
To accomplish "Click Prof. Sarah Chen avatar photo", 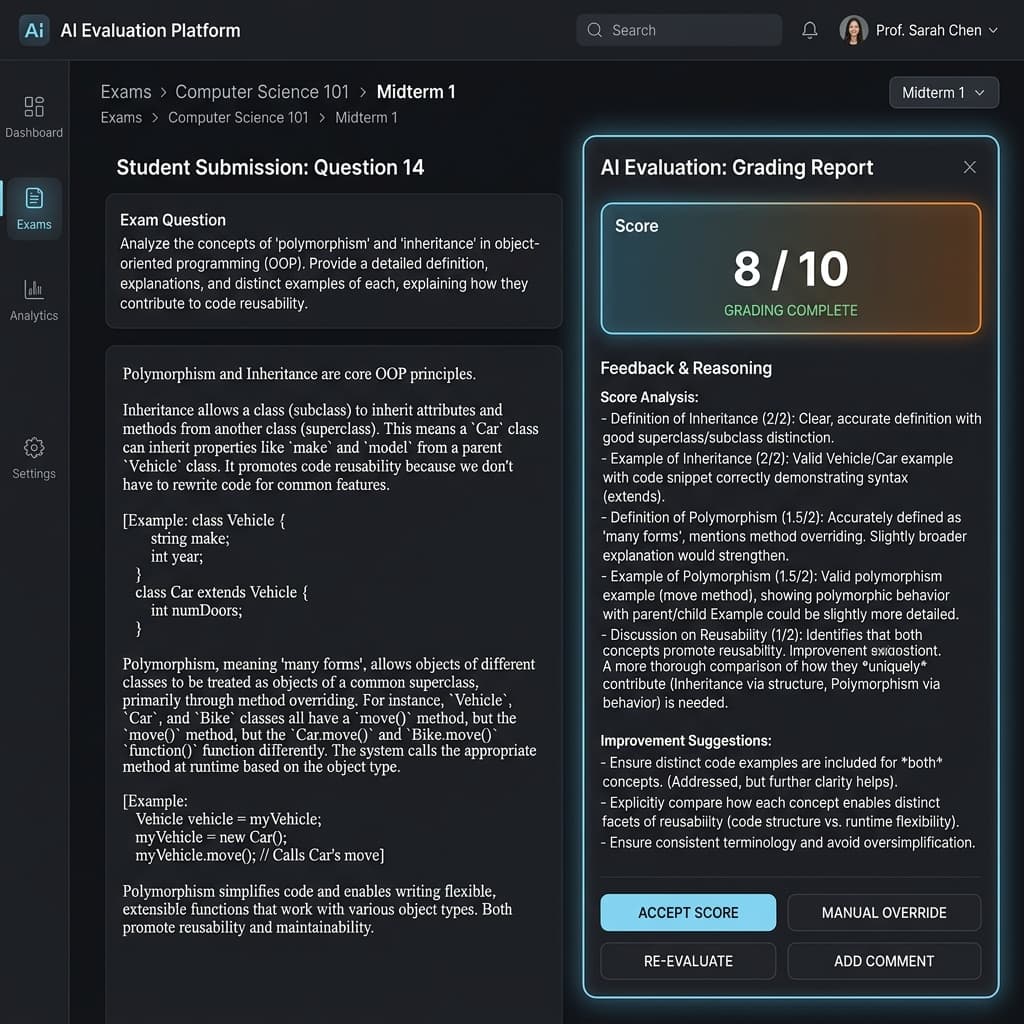I will click(854, 30).
